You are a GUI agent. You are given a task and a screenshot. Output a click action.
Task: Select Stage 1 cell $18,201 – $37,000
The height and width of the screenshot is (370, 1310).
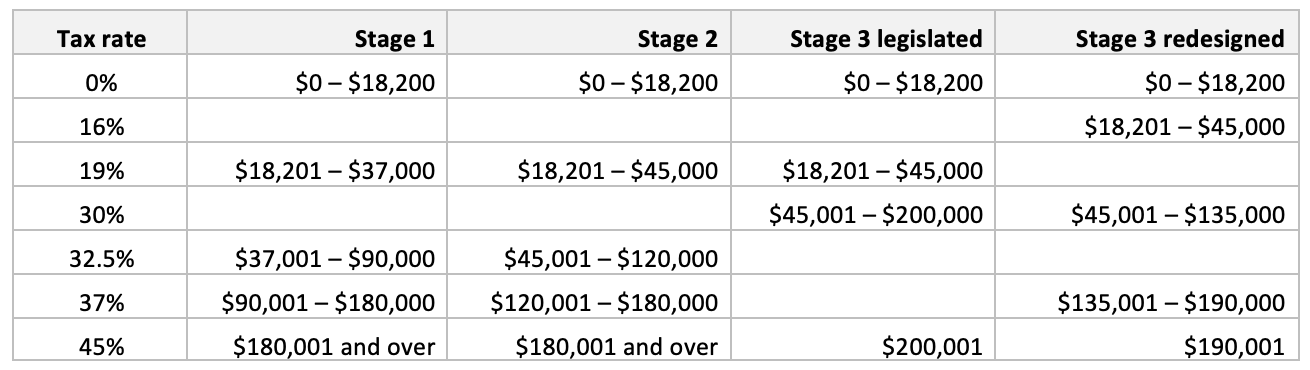tap(334, 171)
